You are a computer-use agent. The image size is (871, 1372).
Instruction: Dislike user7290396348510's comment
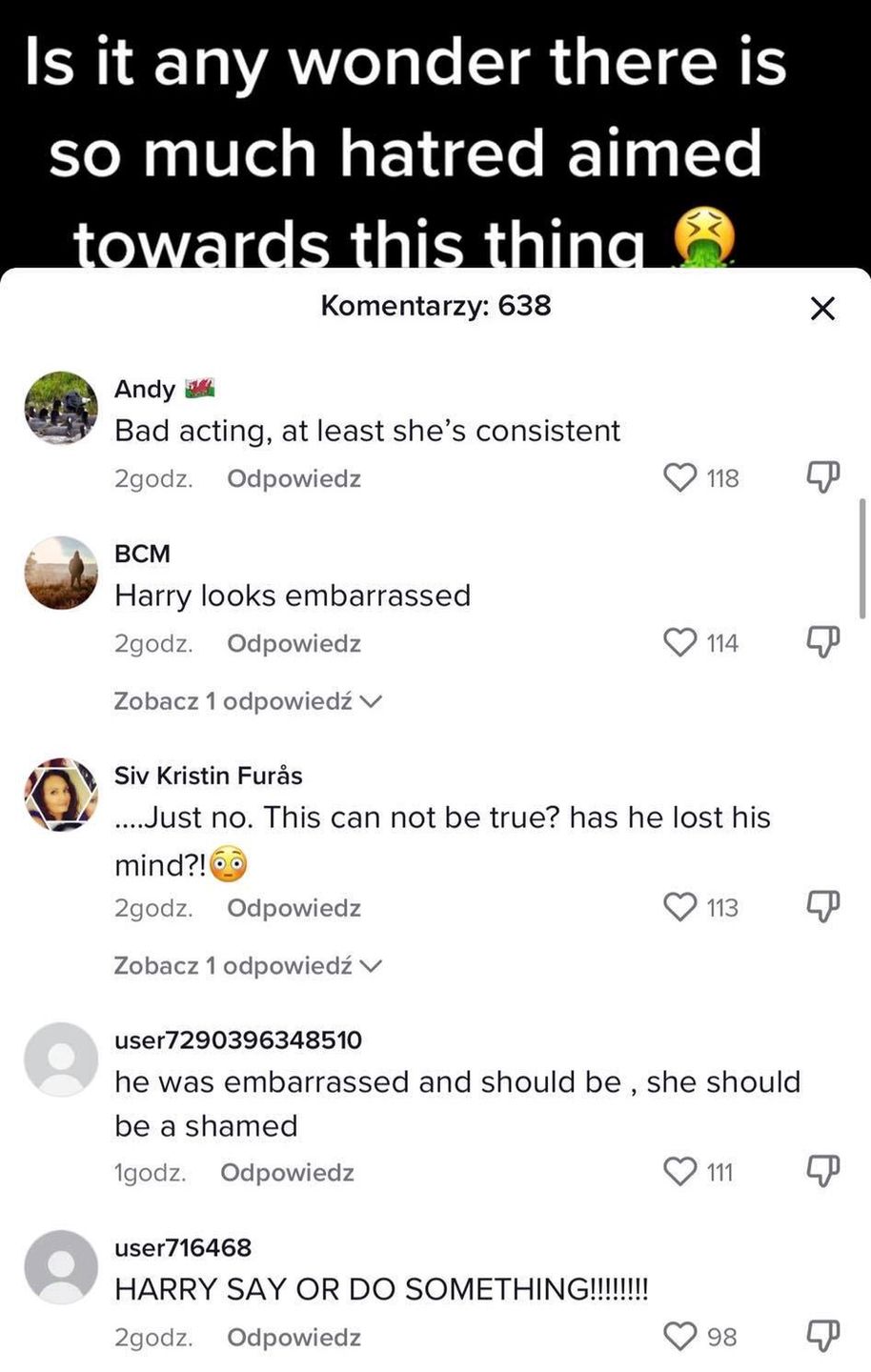tap(823, 1171)
